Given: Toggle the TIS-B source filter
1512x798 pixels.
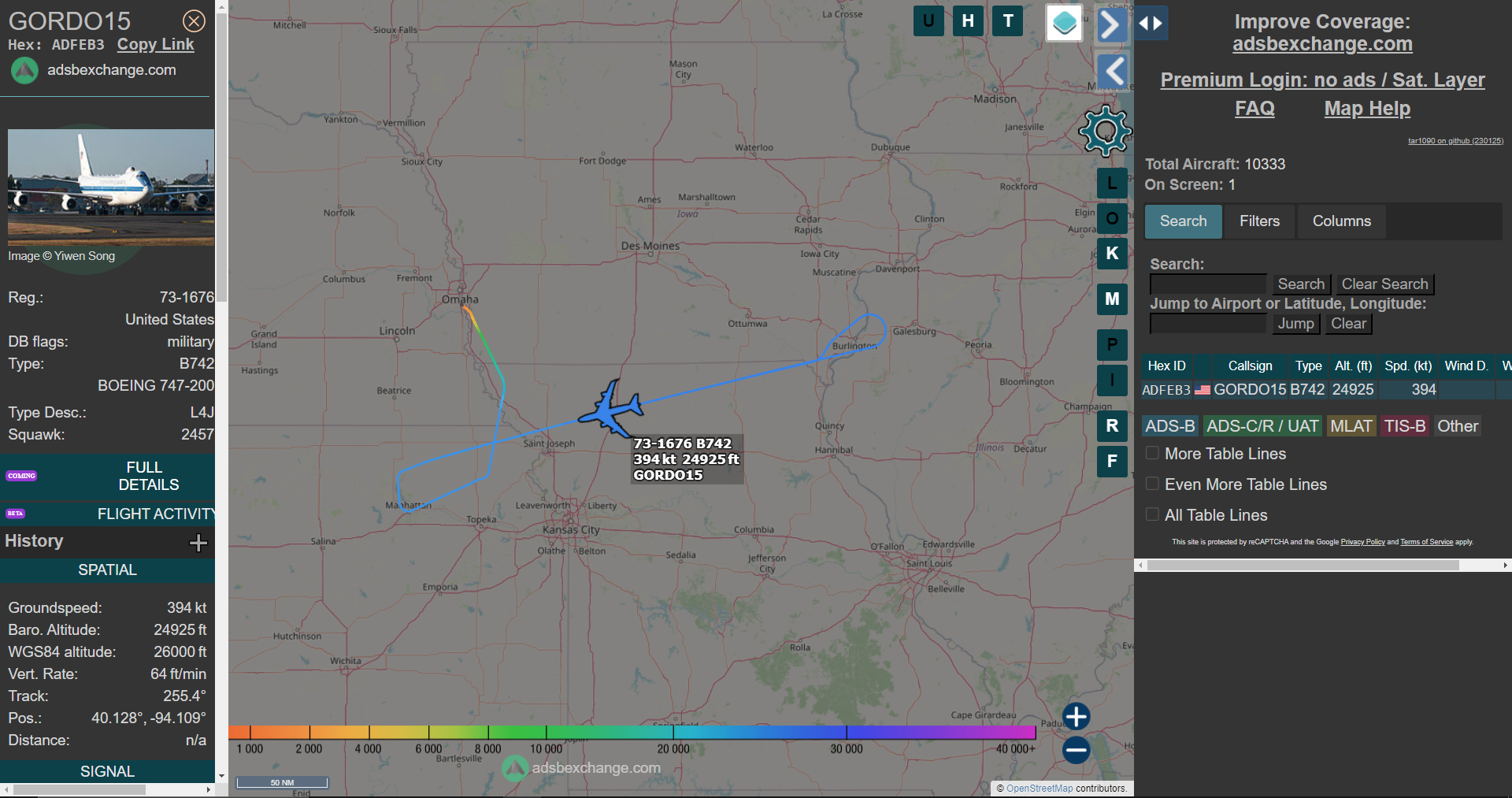Looking at the screenshot, I should (1405, 426).
